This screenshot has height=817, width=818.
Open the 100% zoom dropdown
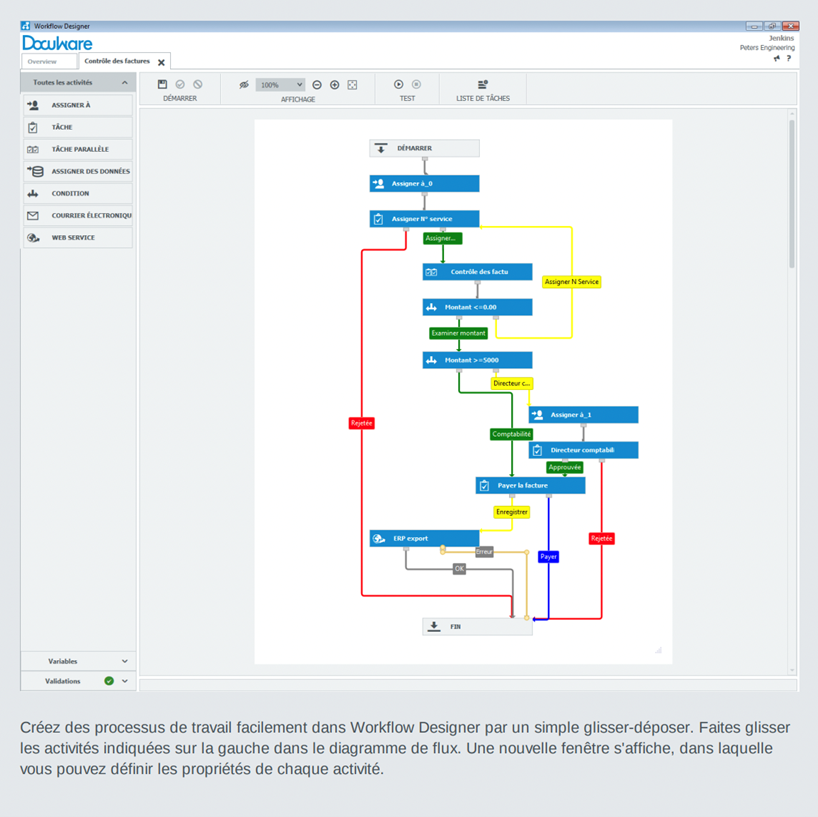coord(280,85)
